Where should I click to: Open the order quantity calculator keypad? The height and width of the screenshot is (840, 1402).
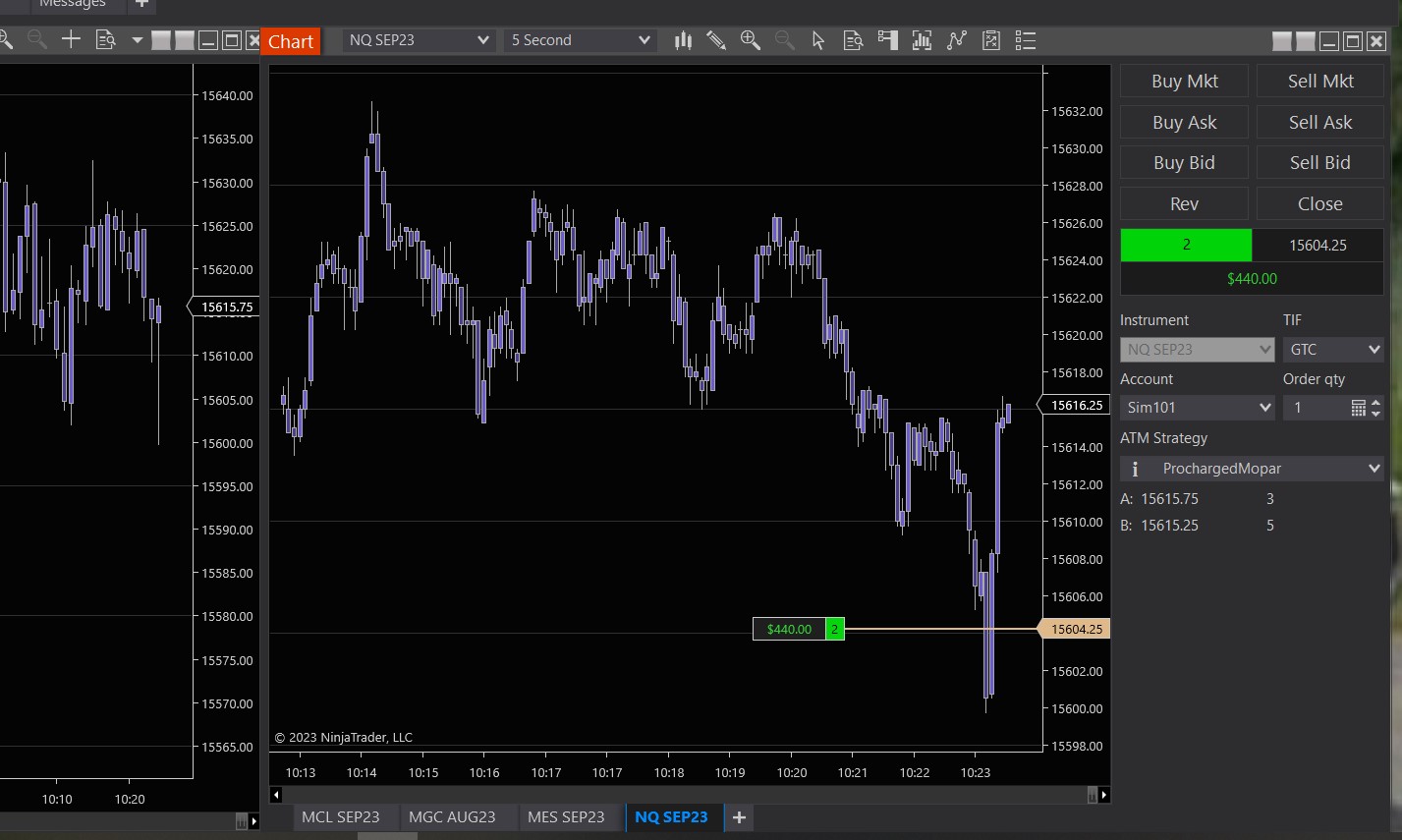[x=1358, y=408]
